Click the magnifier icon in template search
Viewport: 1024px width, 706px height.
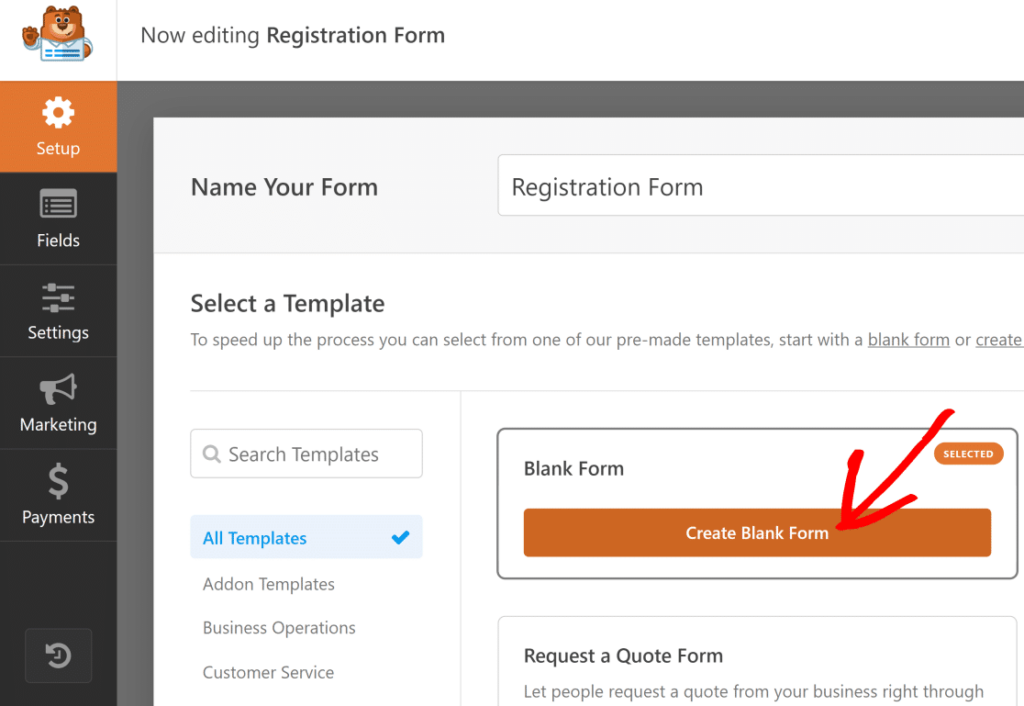click(212, 455)
